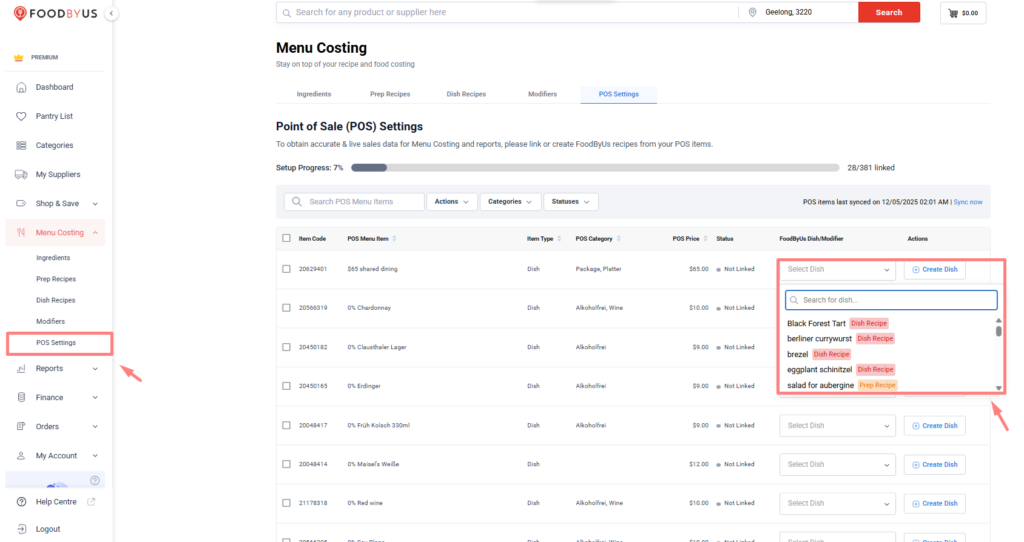Click the Menu Costing cutlery icon
This screenshot has width=1024, height=542.
point(21,232)
